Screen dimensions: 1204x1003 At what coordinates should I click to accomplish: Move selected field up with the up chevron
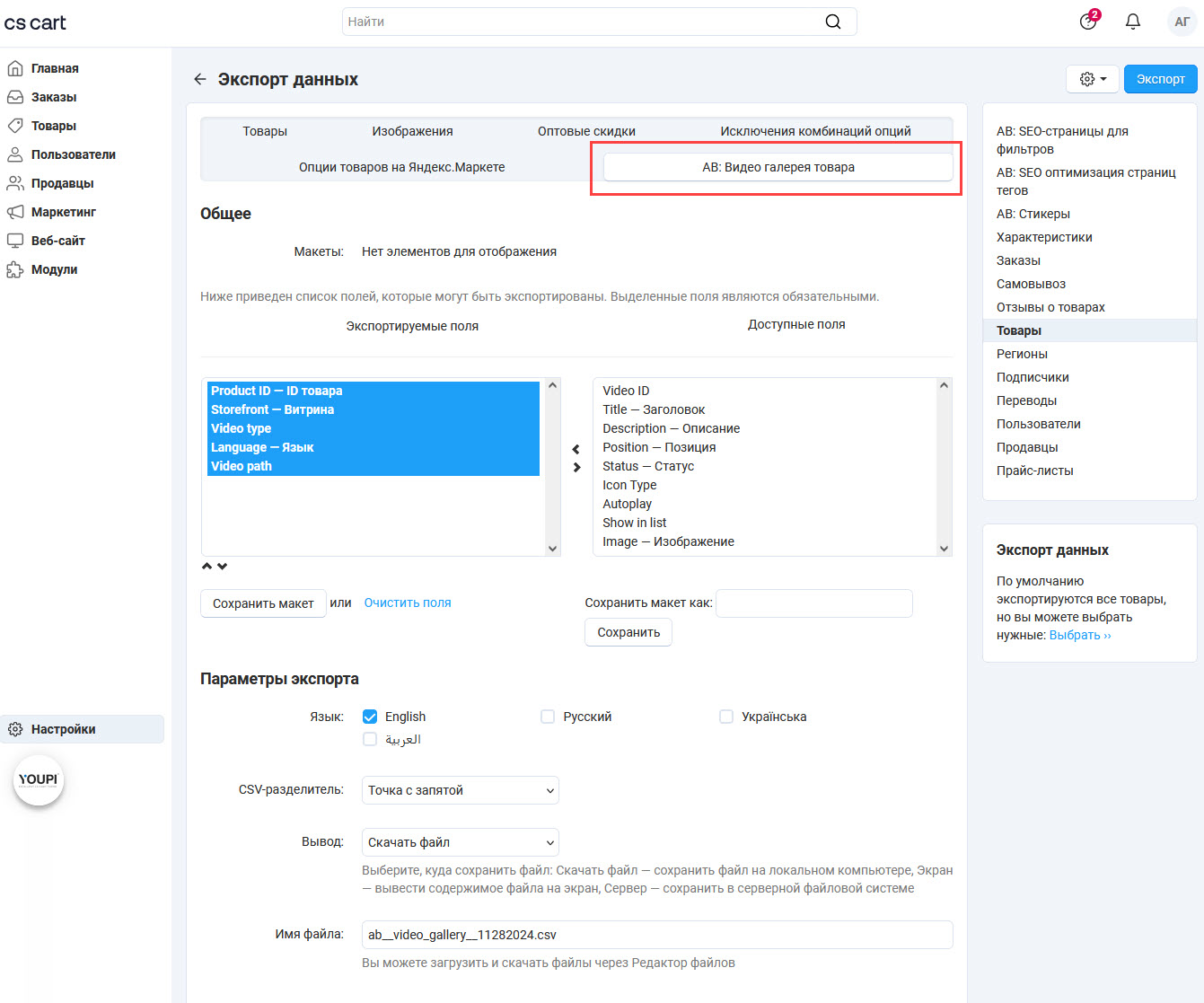click(x=207, y=567)
